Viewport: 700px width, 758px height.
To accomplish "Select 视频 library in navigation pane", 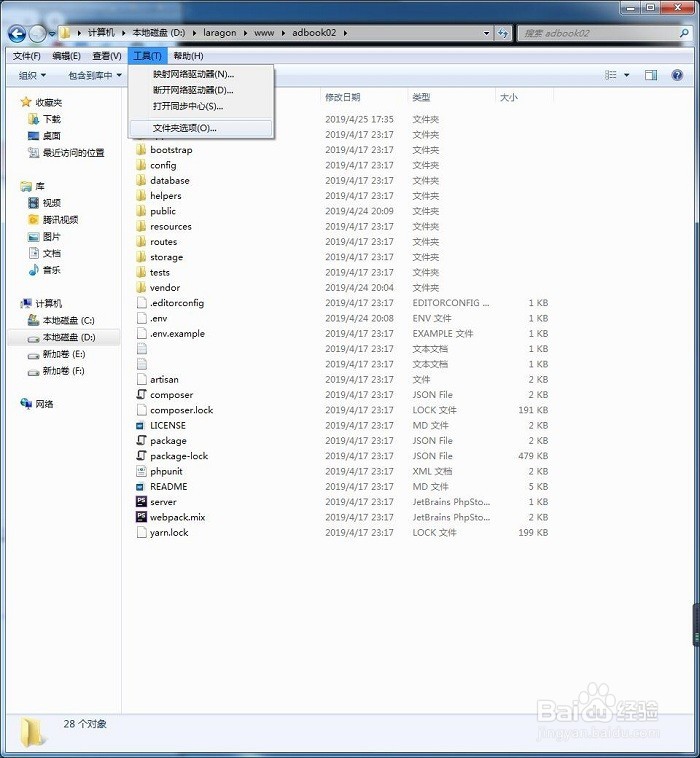I will 51,203.
